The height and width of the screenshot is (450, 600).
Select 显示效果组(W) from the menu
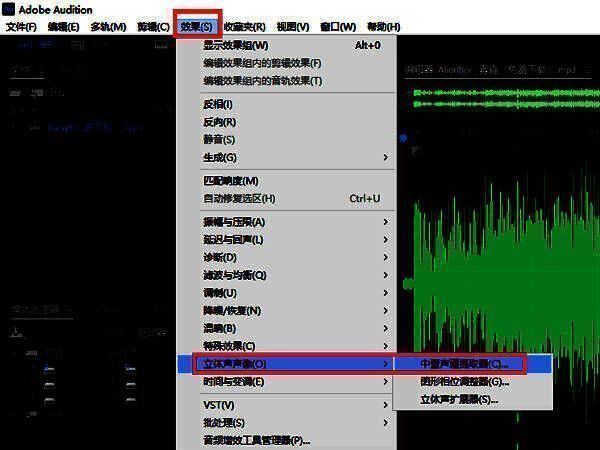[x=236, y=45]
